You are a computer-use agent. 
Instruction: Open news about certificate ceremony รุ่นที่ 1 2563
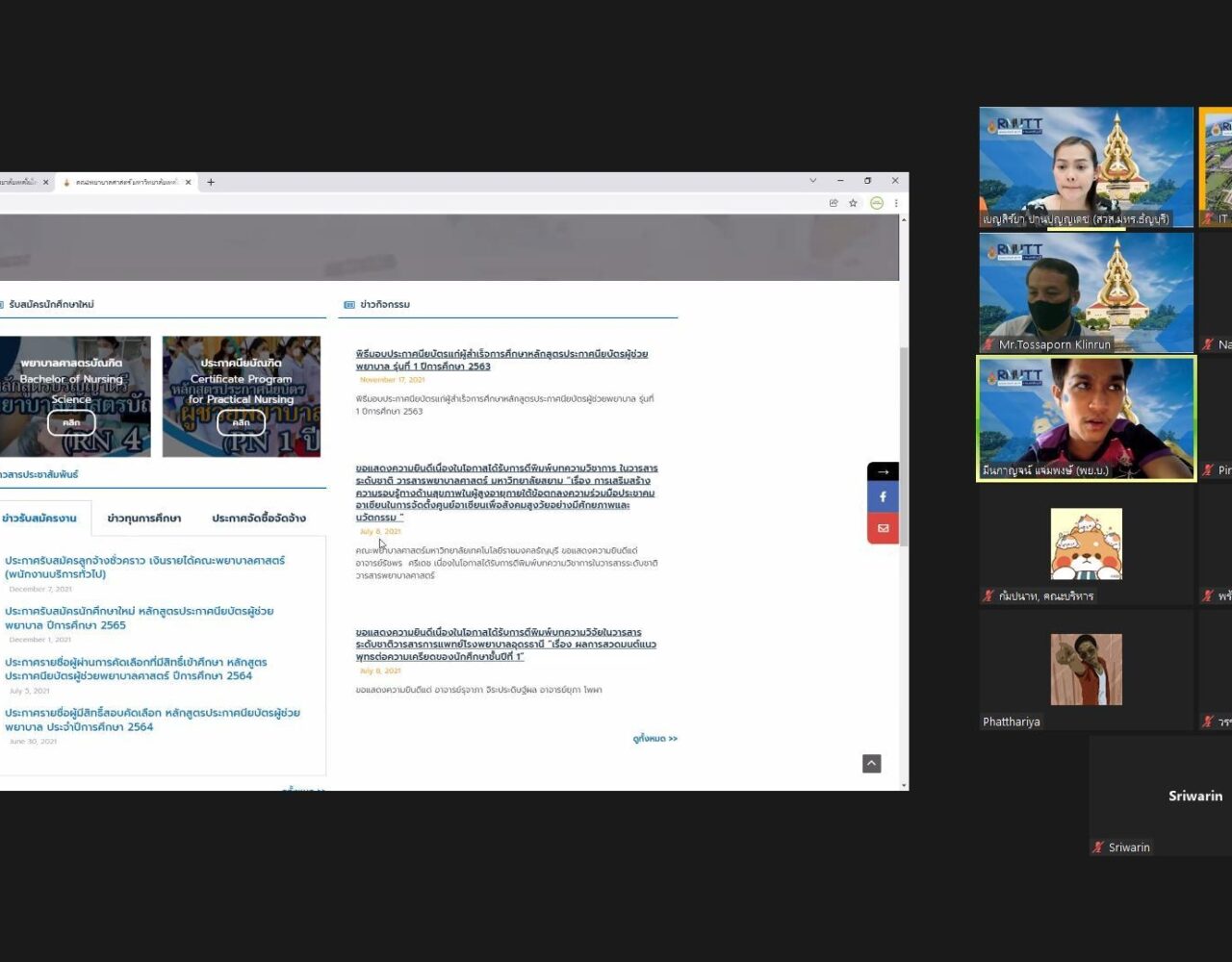(501, 360)
